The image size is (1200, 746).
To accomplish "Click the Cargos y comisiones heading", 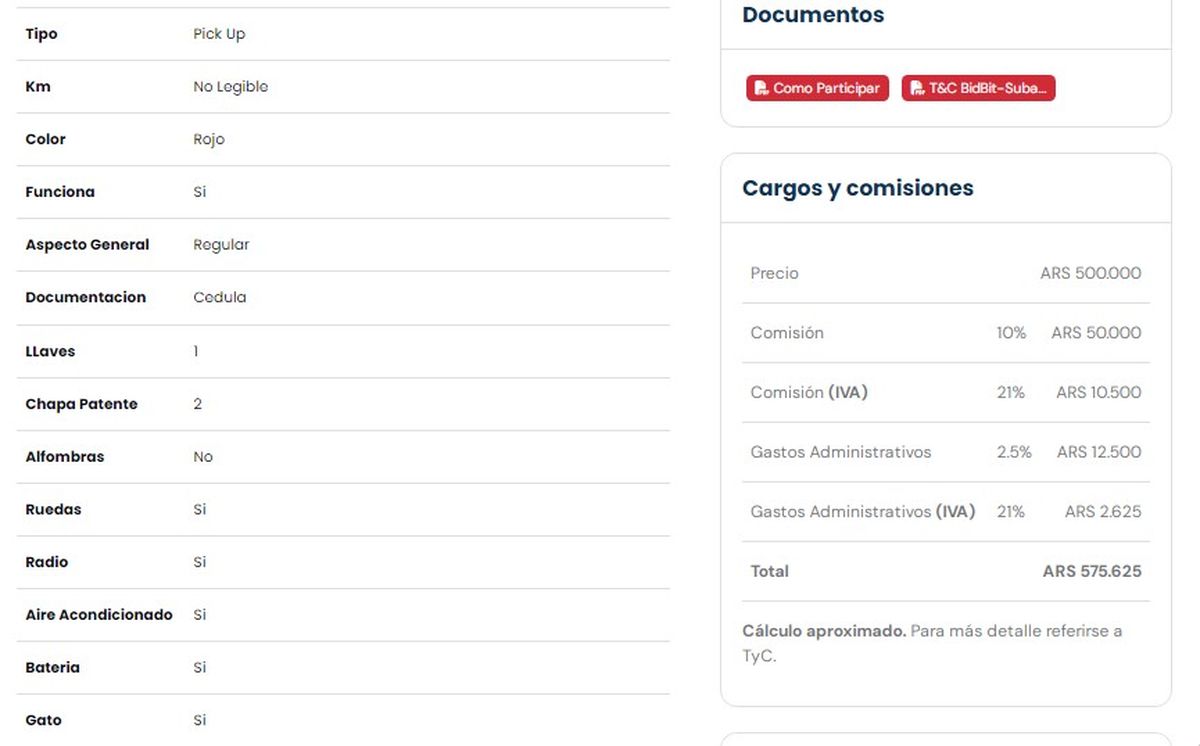I will (x=857, y=188).
